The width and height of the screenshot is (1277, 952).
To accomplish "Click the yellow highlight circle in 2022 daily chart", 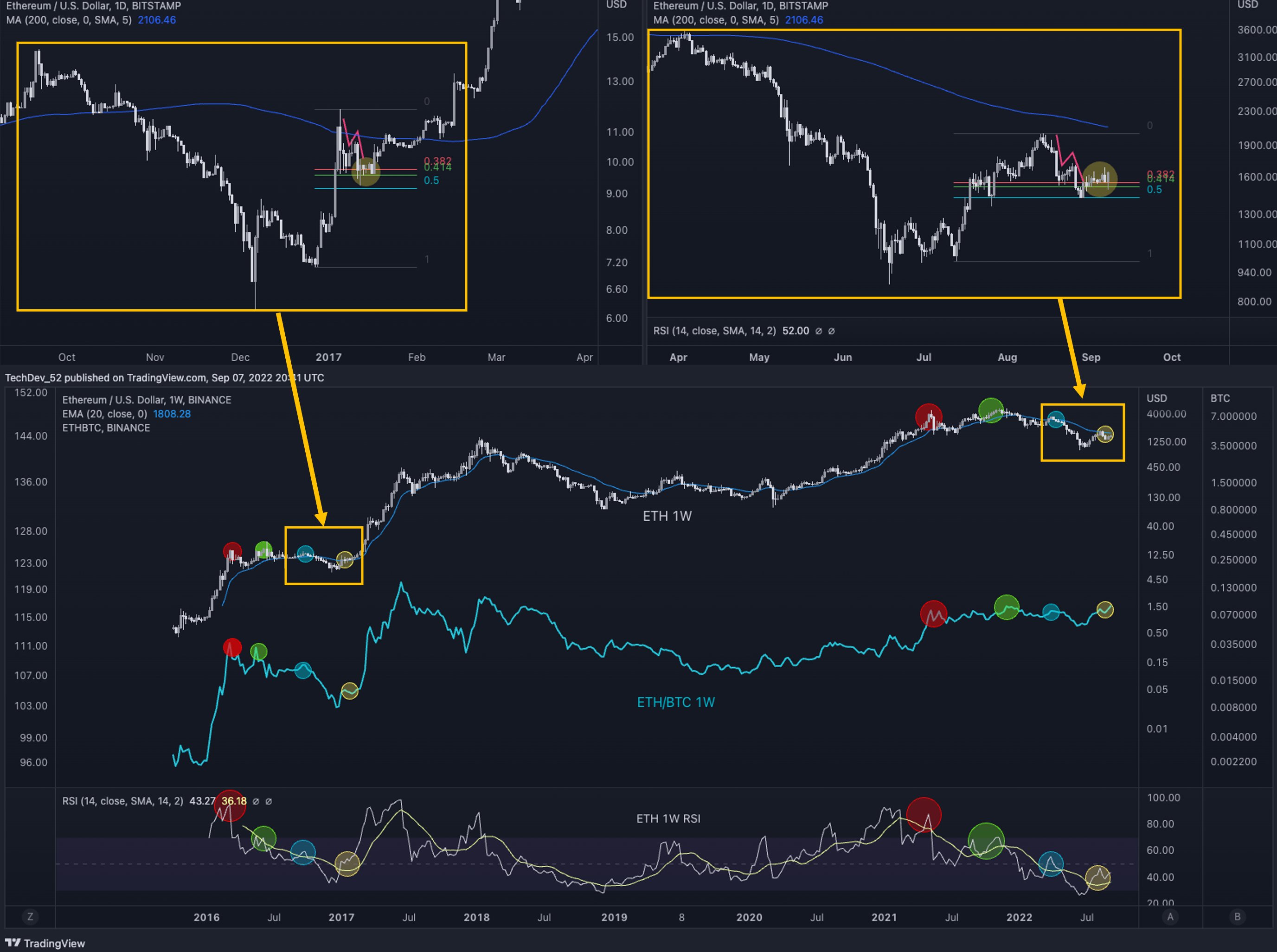I will point(1099,179).
